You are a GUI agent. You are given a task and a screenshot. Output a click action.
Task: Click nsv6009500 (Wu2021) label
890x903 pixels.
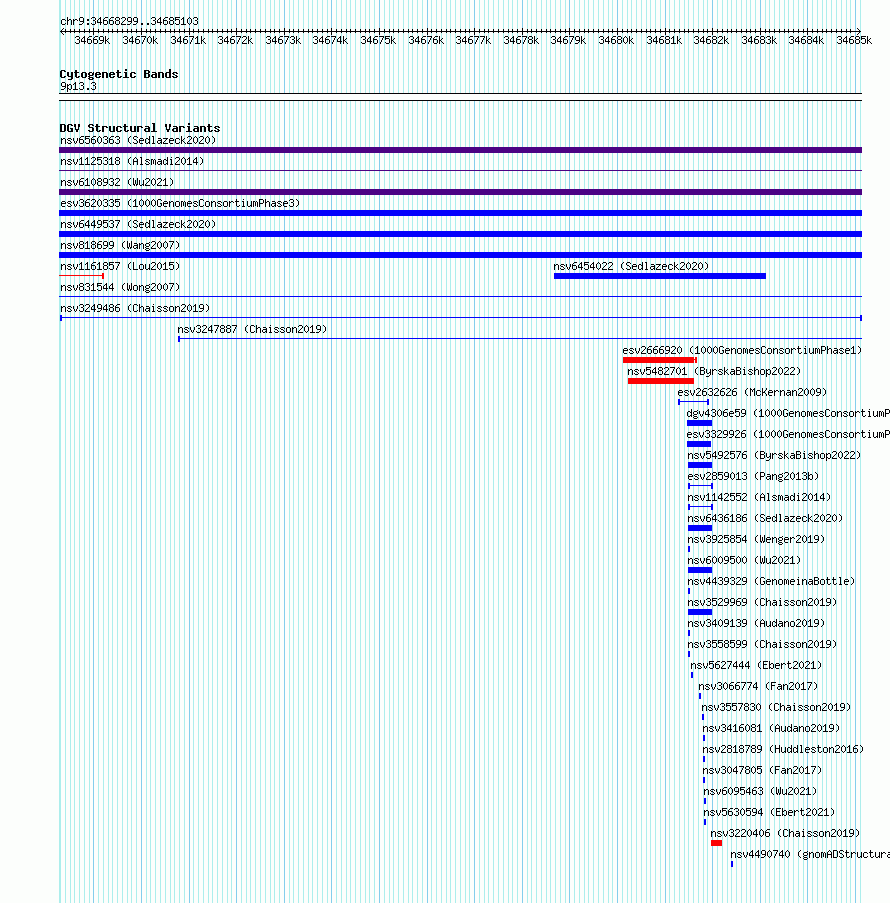tap(744, 560)
